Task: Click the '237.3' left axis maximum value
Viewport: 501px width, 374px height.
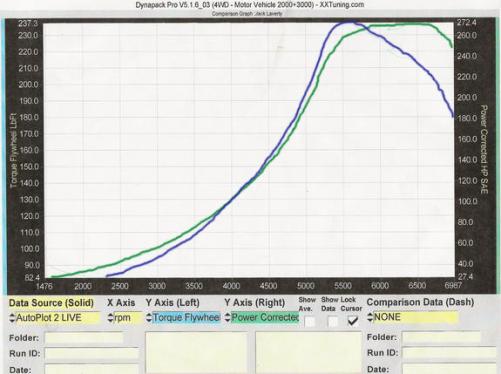Action: point(28,24)
